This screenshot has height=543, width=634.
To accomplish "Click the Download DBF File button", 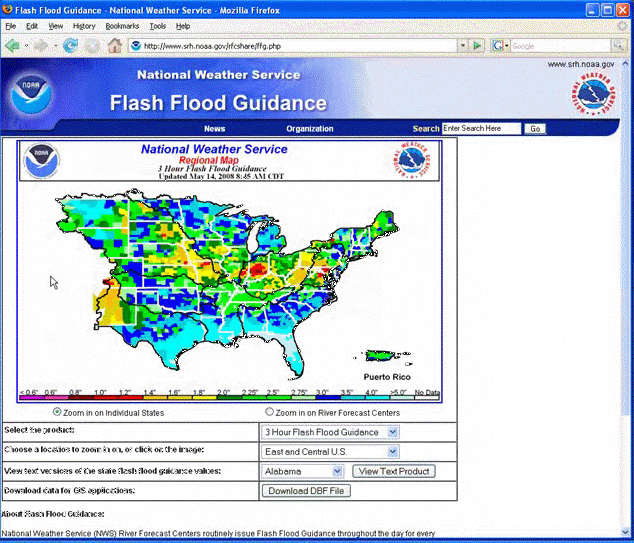I will pyautogui.click(x=306, y=490).
